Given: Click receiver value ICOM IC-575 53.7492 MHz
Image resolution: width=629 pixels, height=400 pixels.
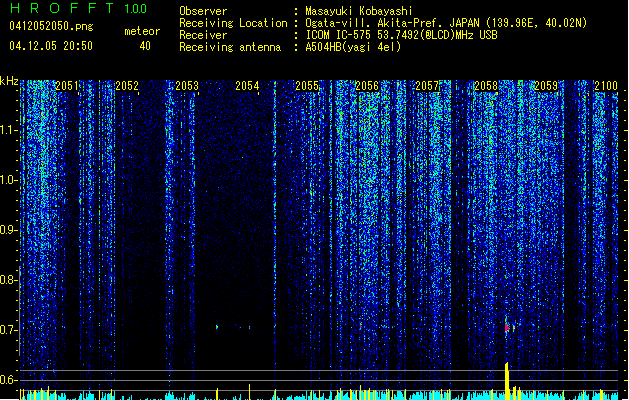Looking at the screenshot, I should click(x=401, y=35).
